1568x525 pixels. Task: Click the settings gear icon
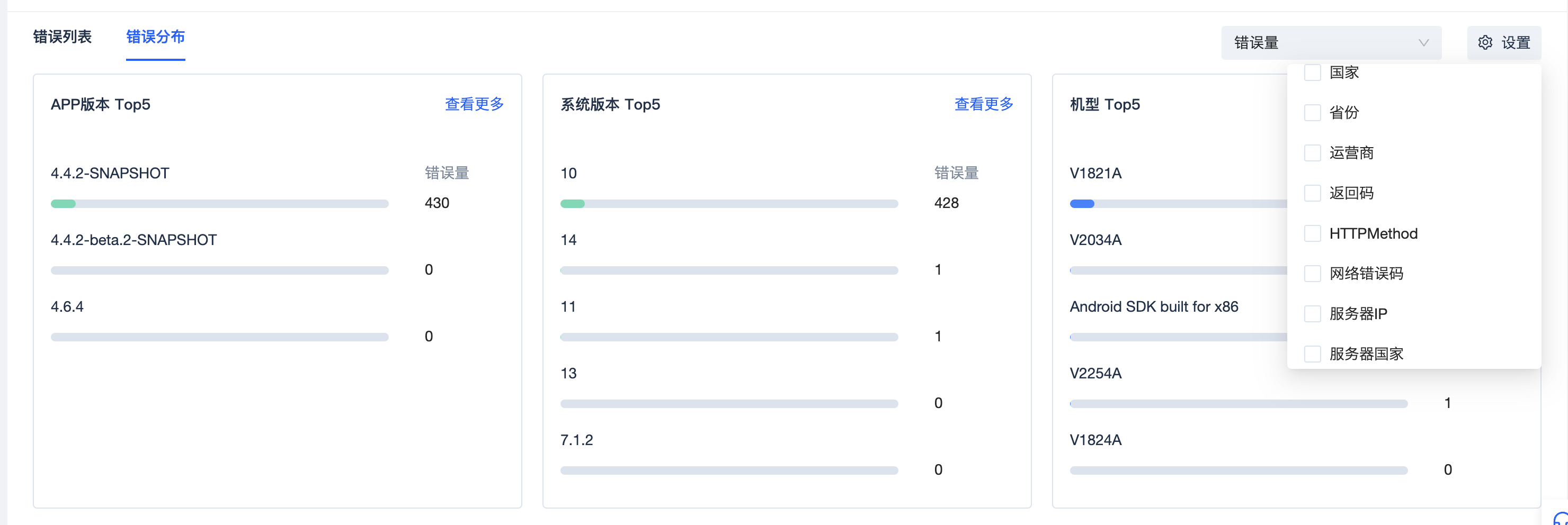(1485, 42)
